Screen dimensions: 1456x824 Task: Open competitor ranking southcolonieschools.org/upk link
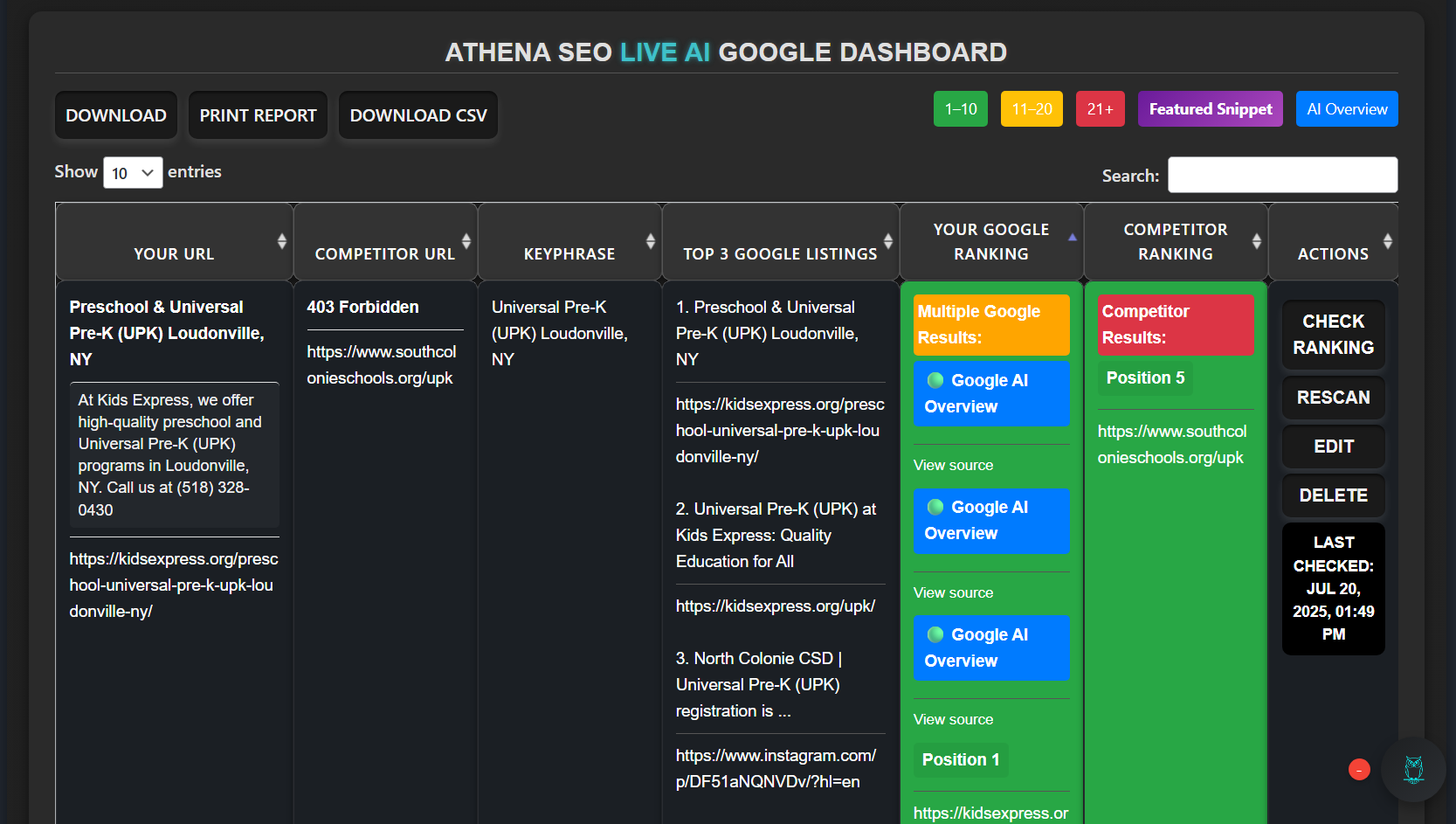coord(1172,445)
